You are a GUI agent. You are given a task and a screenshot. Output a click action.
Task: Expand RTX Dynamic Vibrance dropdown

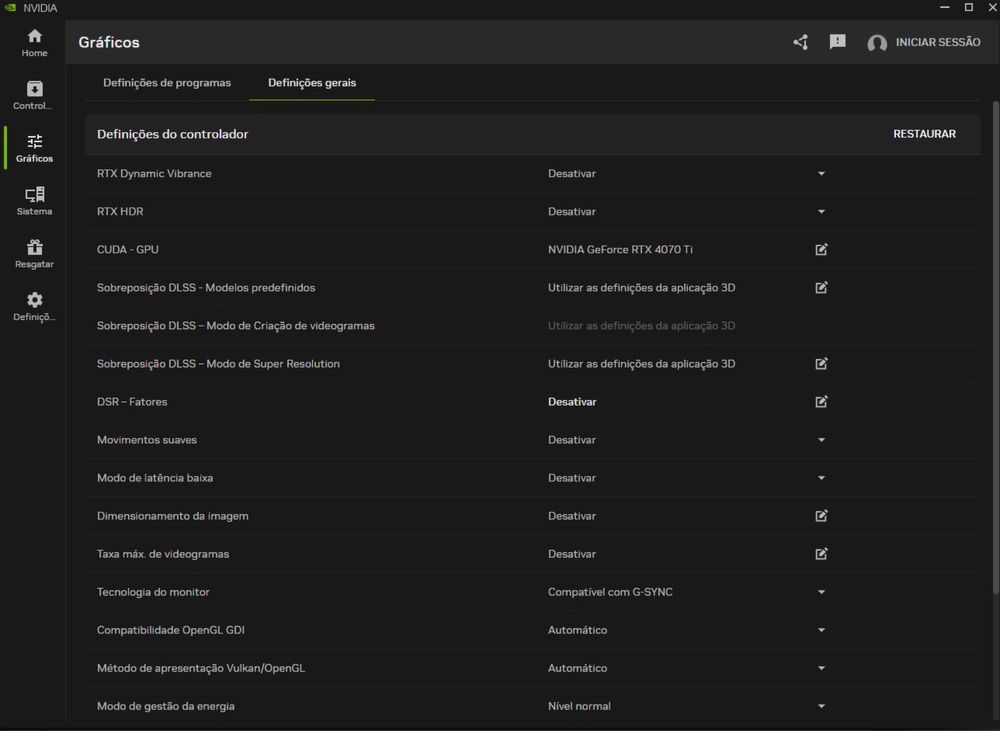(821, 174)
